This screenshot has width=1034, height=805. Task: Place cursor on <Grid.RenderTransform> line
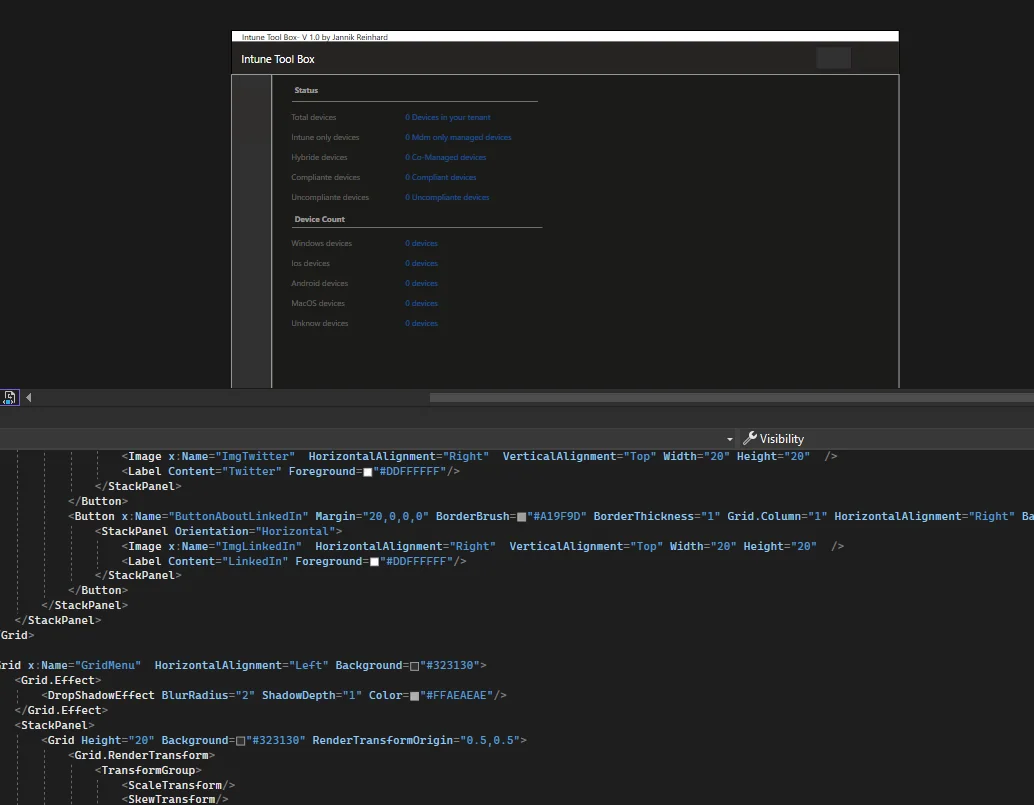pyautogui.click(x=142, y=756)
